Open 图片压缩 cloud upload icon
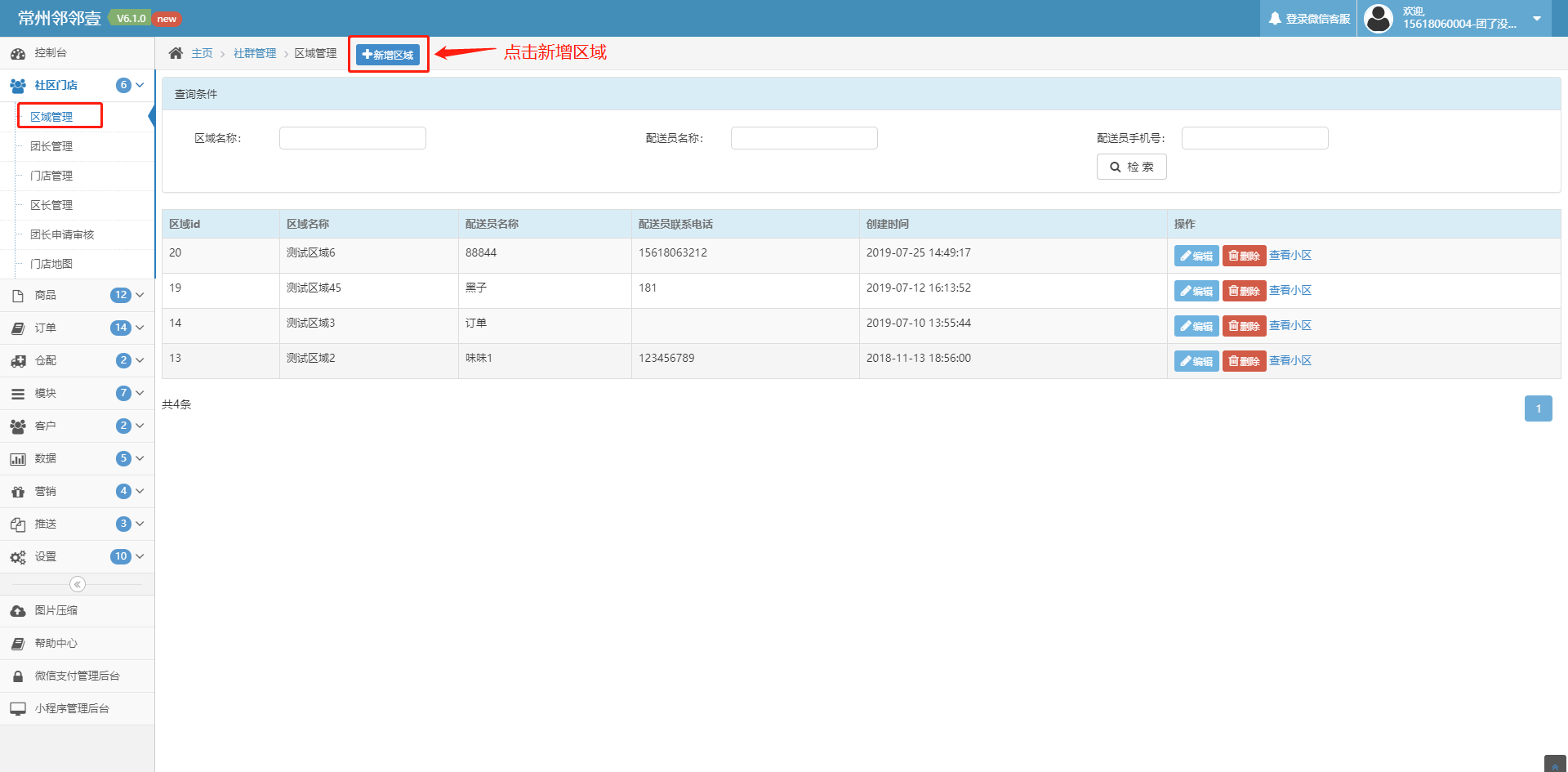This screenshot has height=772, width=1568. [x=18, y=611]
